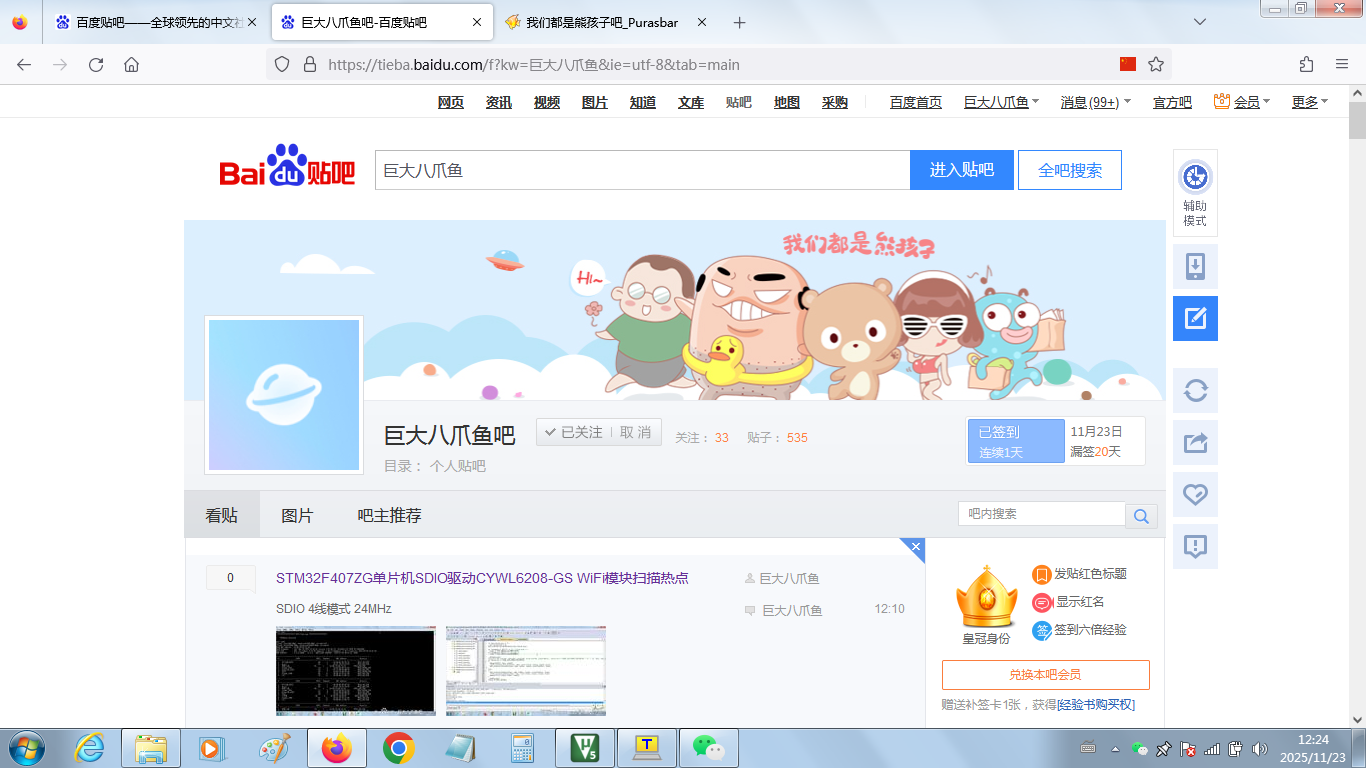Bookmark this page with the star icon
The height and width of the screenshot is (768, 1366).
click(1156, 64)
